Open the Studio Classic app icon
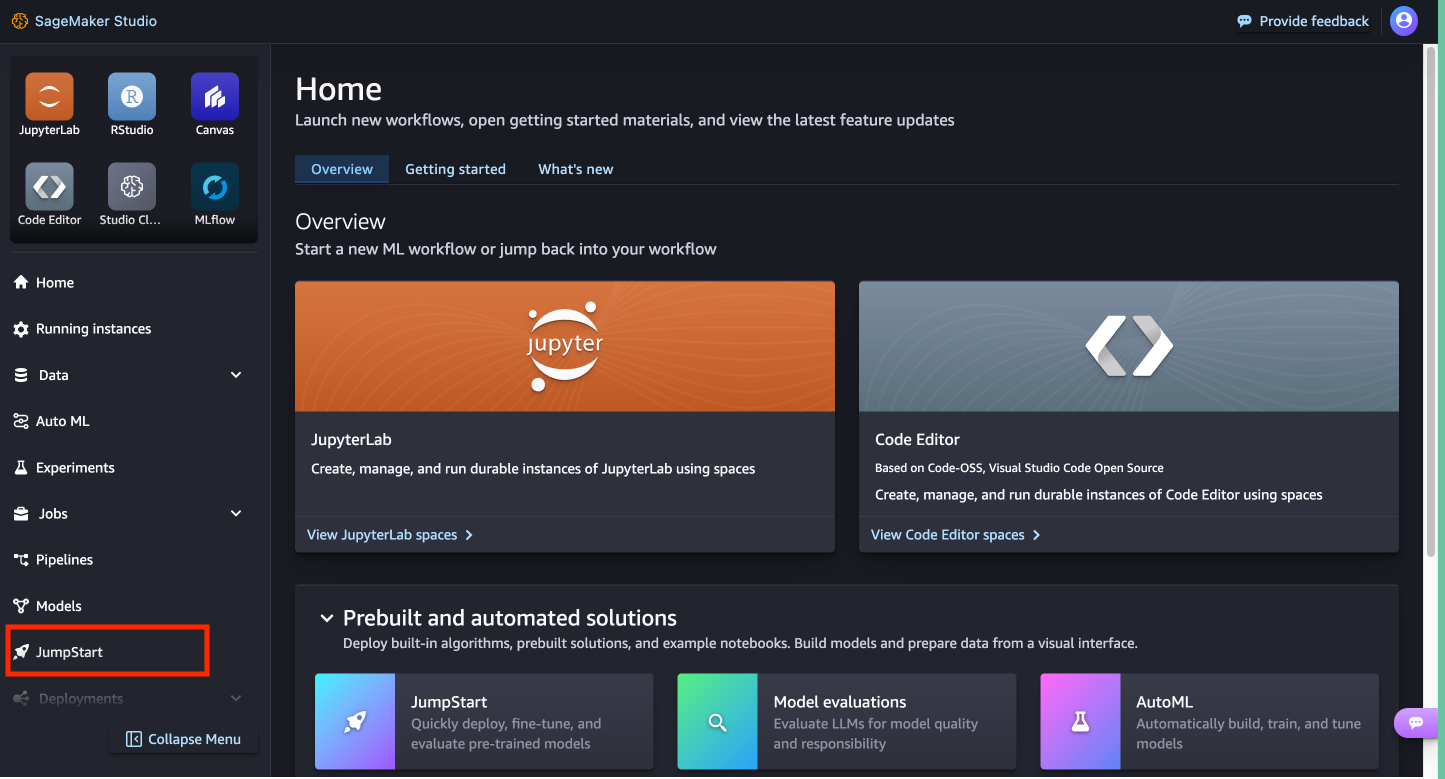Screen dimensions: 1445x779 pyautogui.click(x=132, y=186)
